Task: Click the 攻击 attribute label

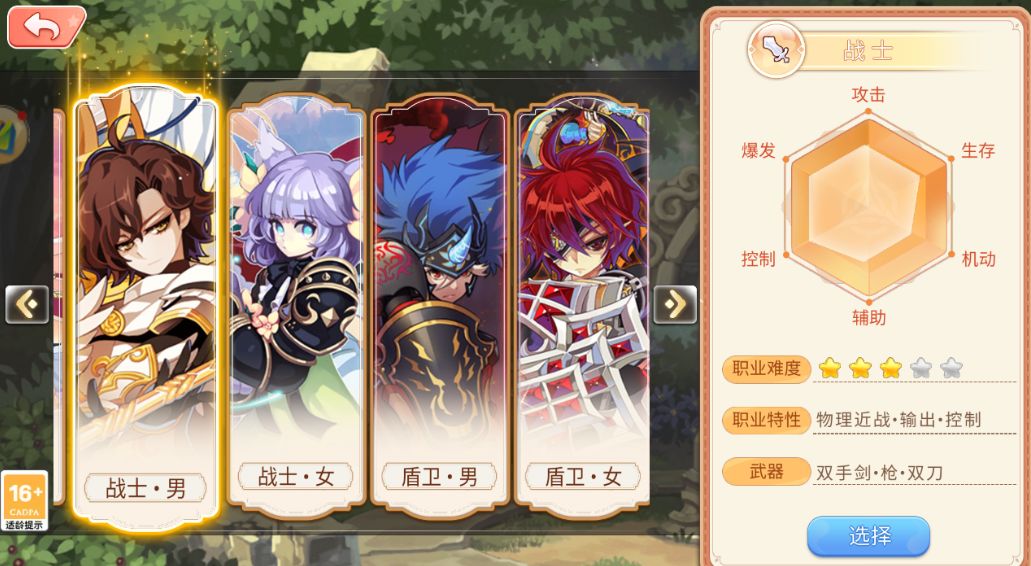Action: pyautogui.click(x=868, y=95)
